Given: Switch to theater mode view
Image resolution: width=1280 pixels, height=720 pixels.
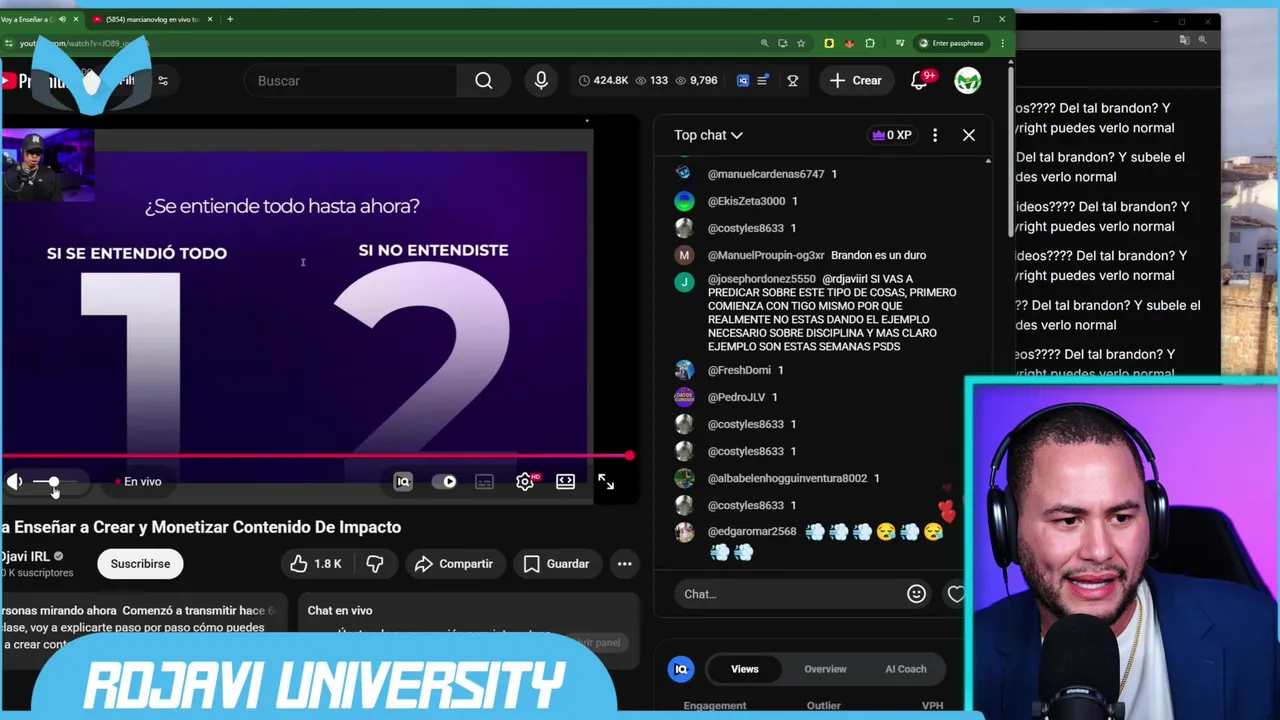Looking at the screenshot, I should tap(566, 482).
